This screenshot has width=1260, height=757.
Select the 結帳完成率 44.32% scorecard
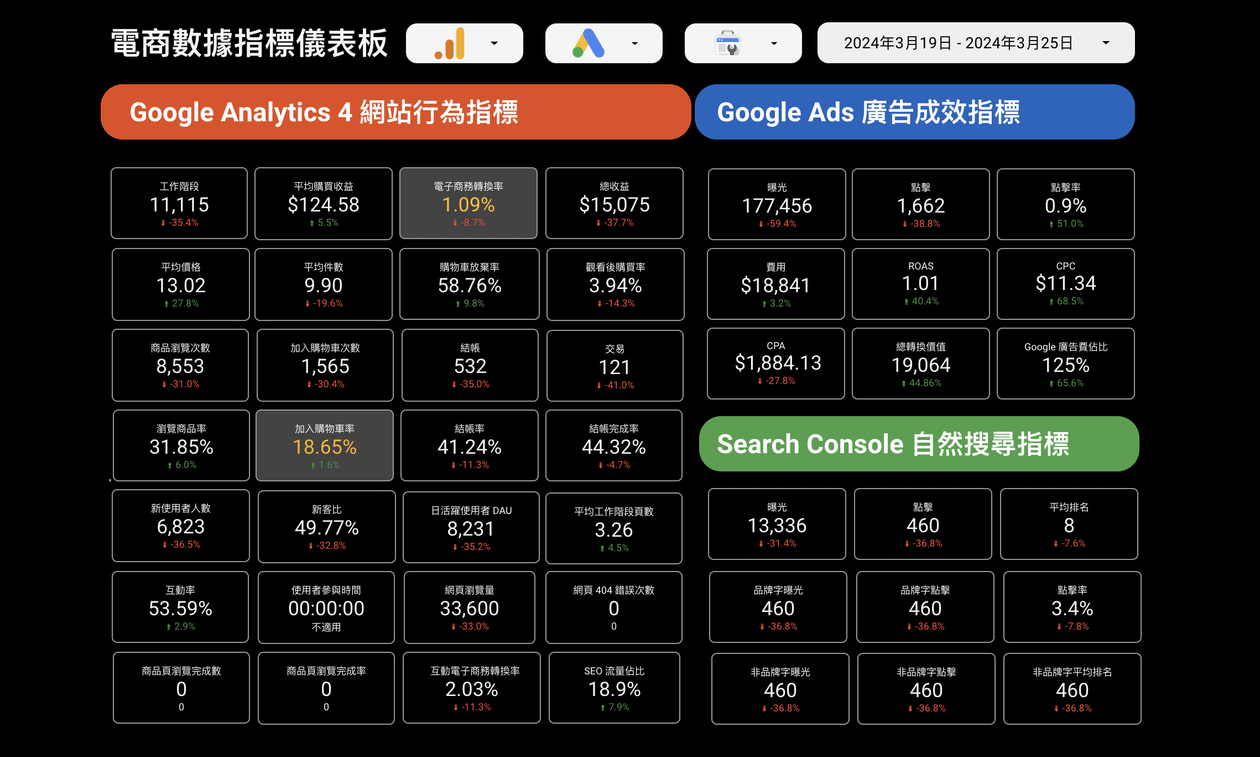click(614, 445)
